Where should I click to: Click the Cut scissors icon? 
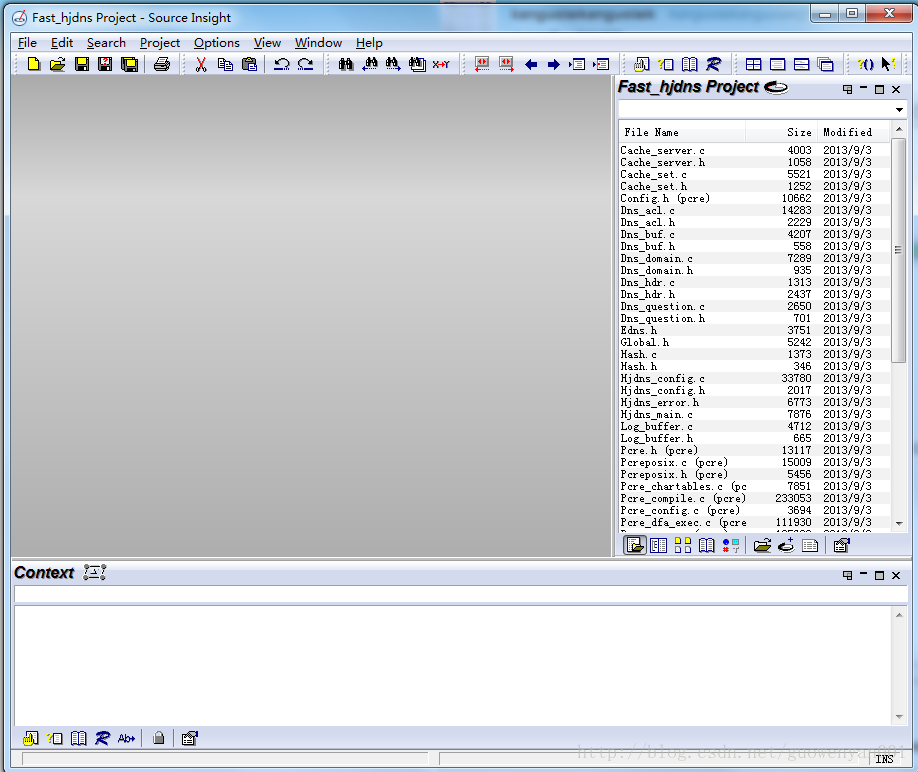pyautogui.click(x=201, y=64)
